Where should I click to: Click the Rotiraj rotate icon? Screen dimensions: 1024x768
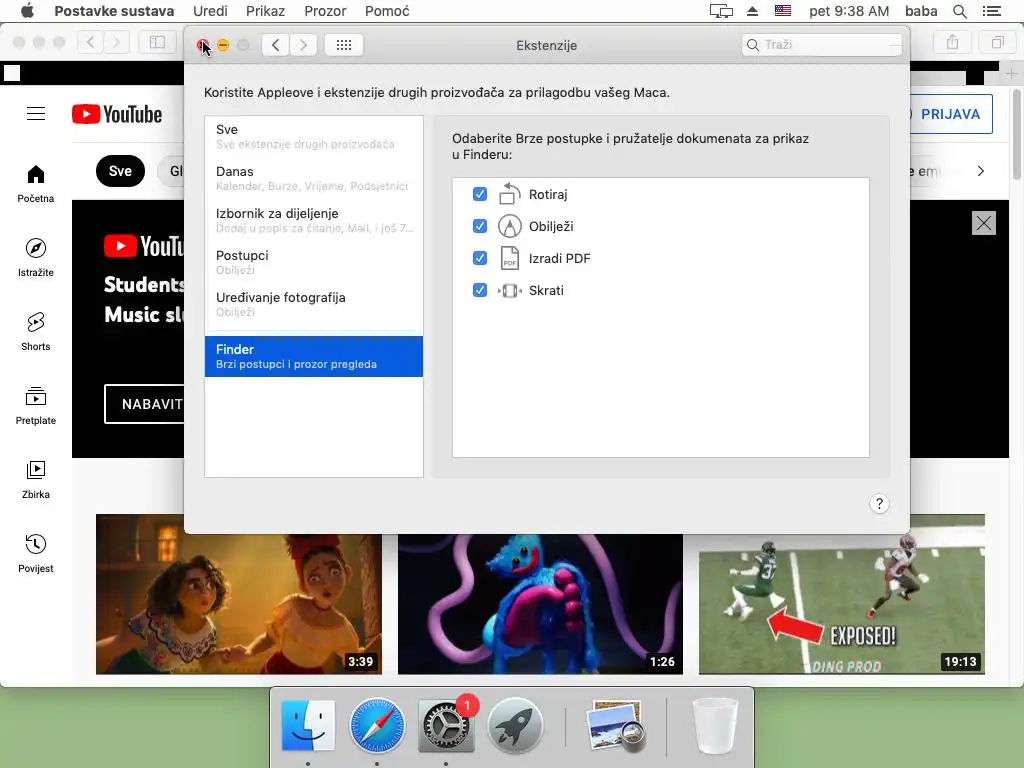509,194
